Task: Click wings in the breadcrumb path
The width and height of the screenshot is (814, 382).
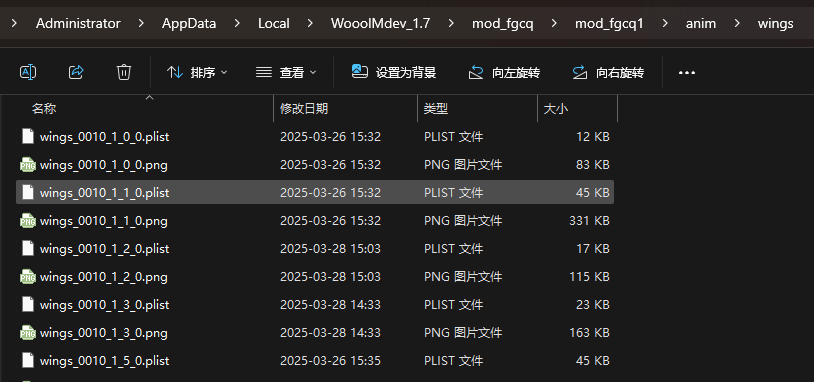Action: pyautogui.click(x=776, y=23)
